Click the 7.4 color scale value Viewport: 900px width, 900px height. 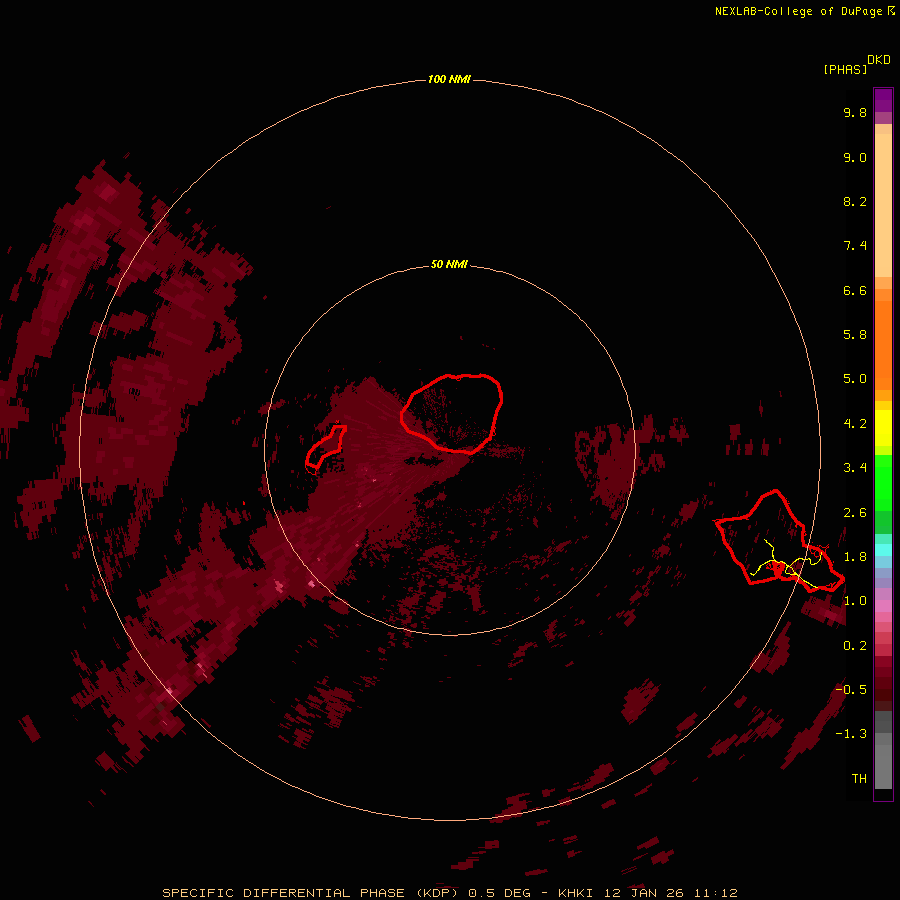click(855, 246)
